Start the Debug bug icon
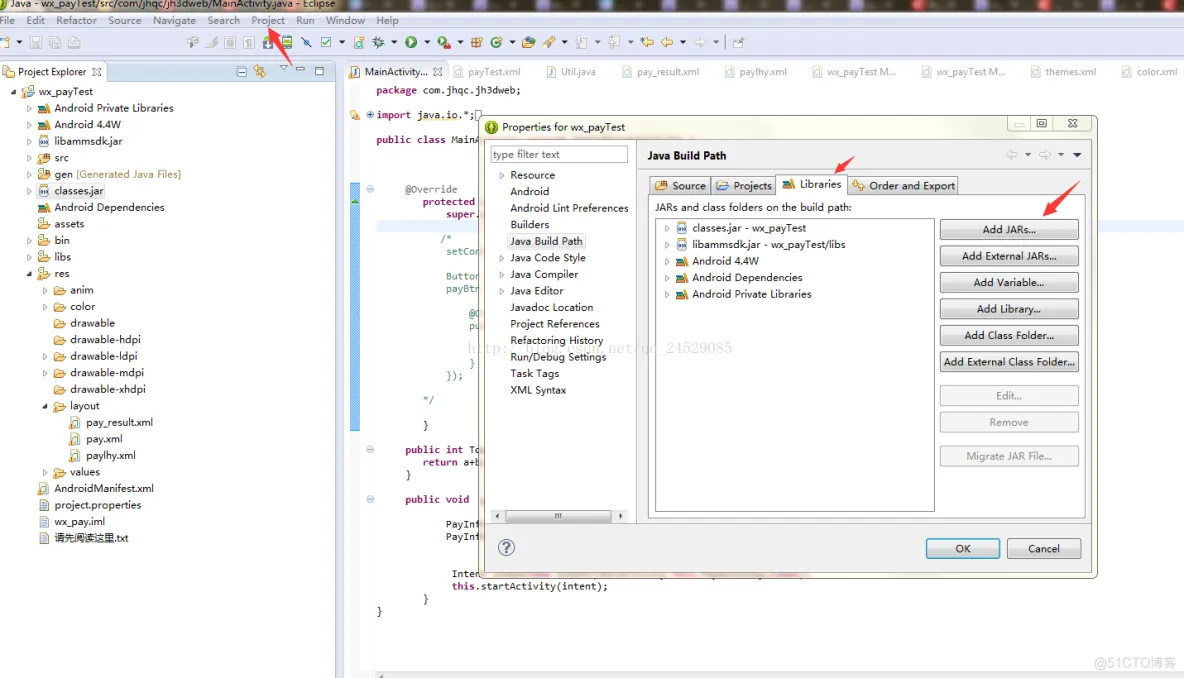This screenshot has width=1184, height=678. click(x=378, y=42)
